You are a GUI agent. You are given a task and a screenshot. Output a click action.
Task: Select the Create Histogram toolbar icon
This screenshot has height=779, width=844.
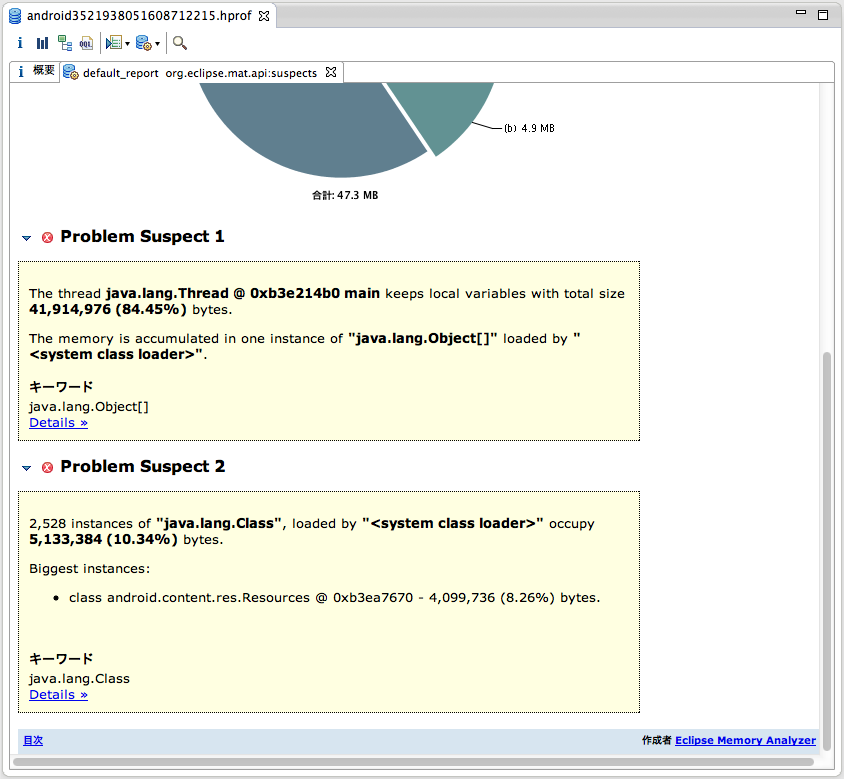point(42,43)
